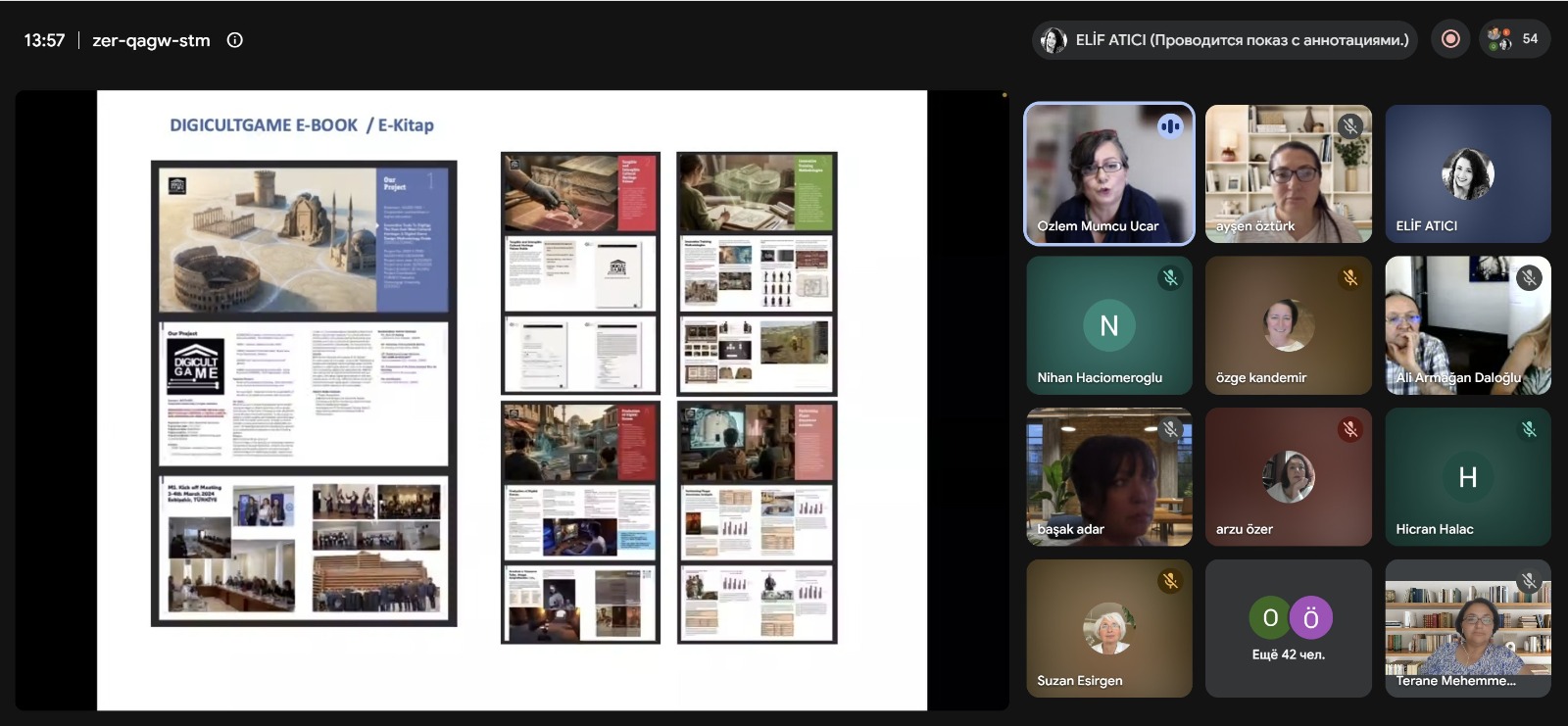Click the recording indicator icon
1568x726 pixels.
pyautogui.click(x=1450, y=39)
